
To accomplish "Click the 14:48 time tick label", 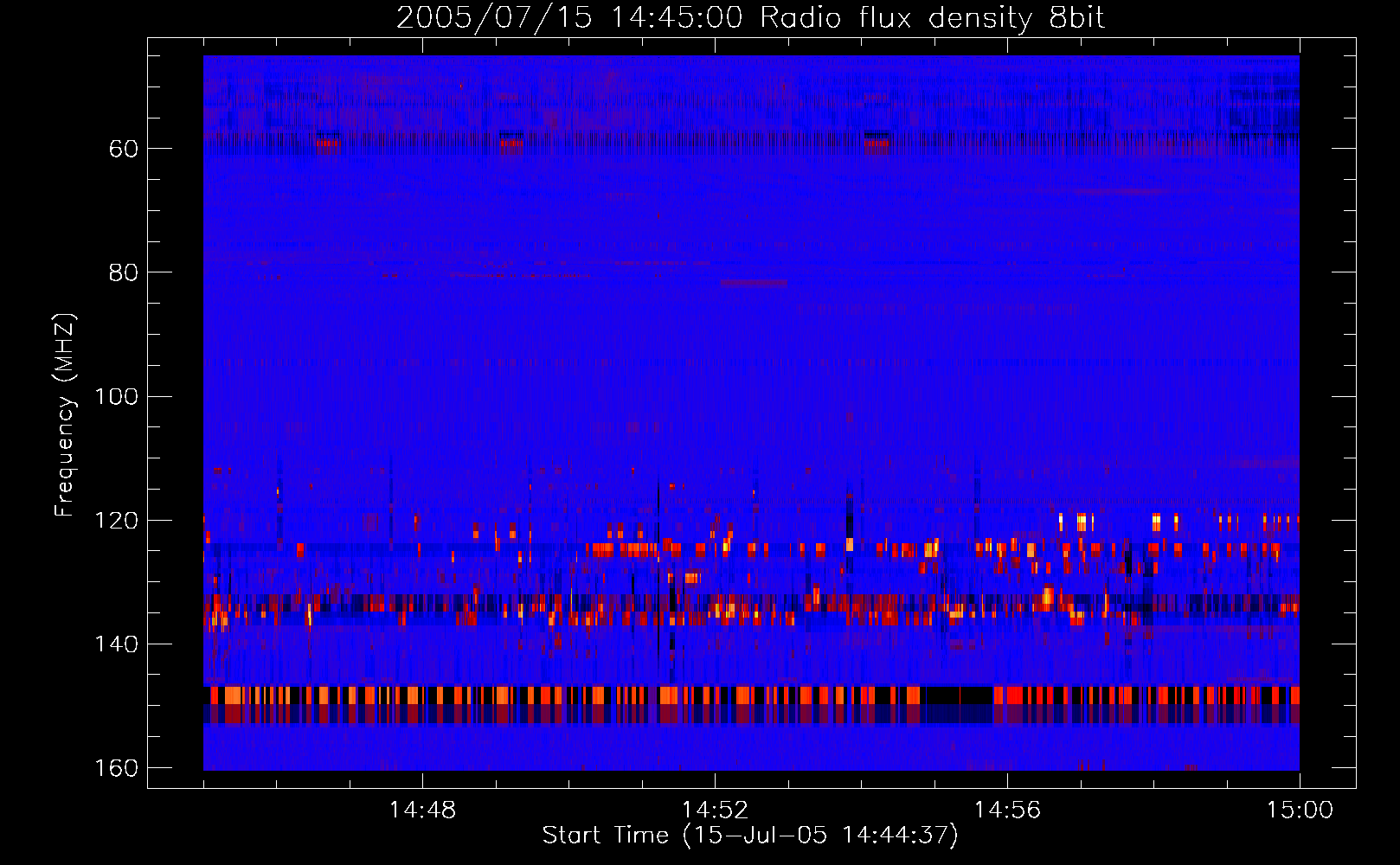I will (x=422, y=811).
